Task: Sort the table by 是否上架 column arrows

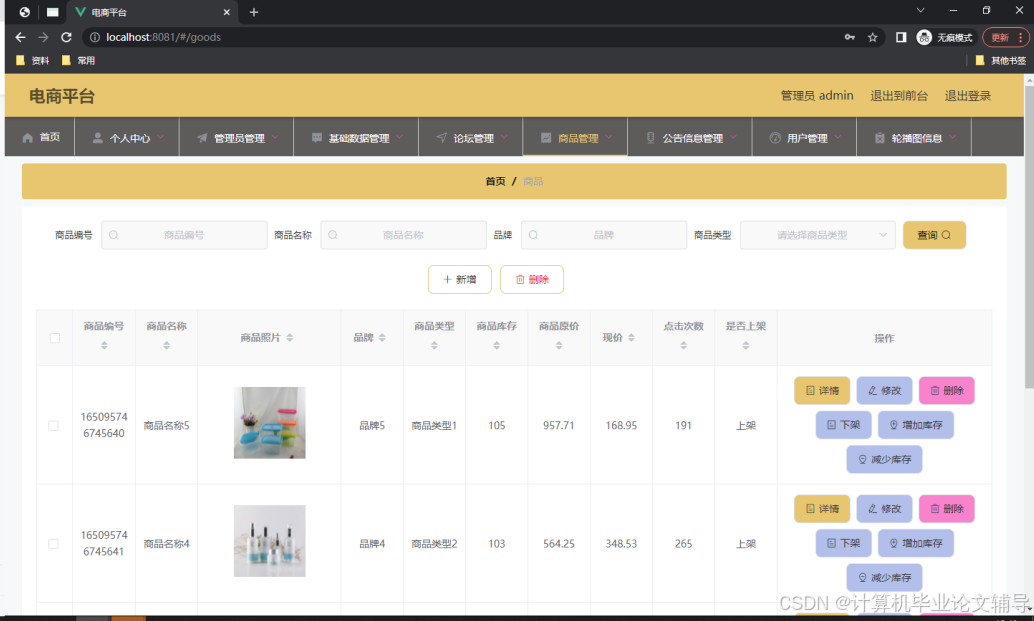Action: 746,345
